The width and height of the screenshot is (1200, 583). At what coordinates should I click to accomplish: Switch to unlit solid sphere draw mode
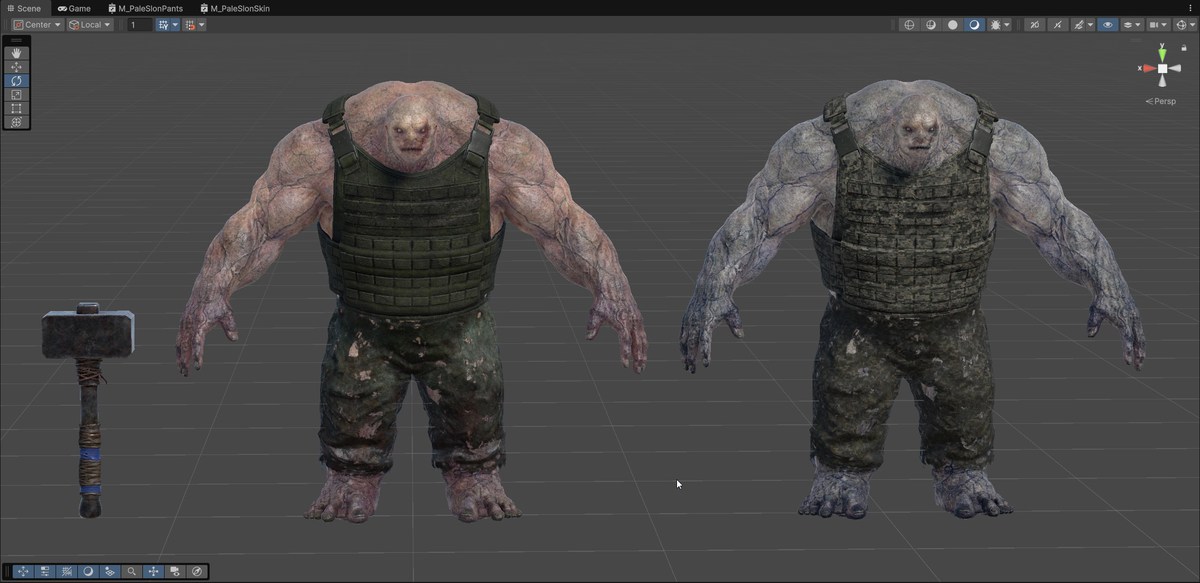[x=953, y=25]
